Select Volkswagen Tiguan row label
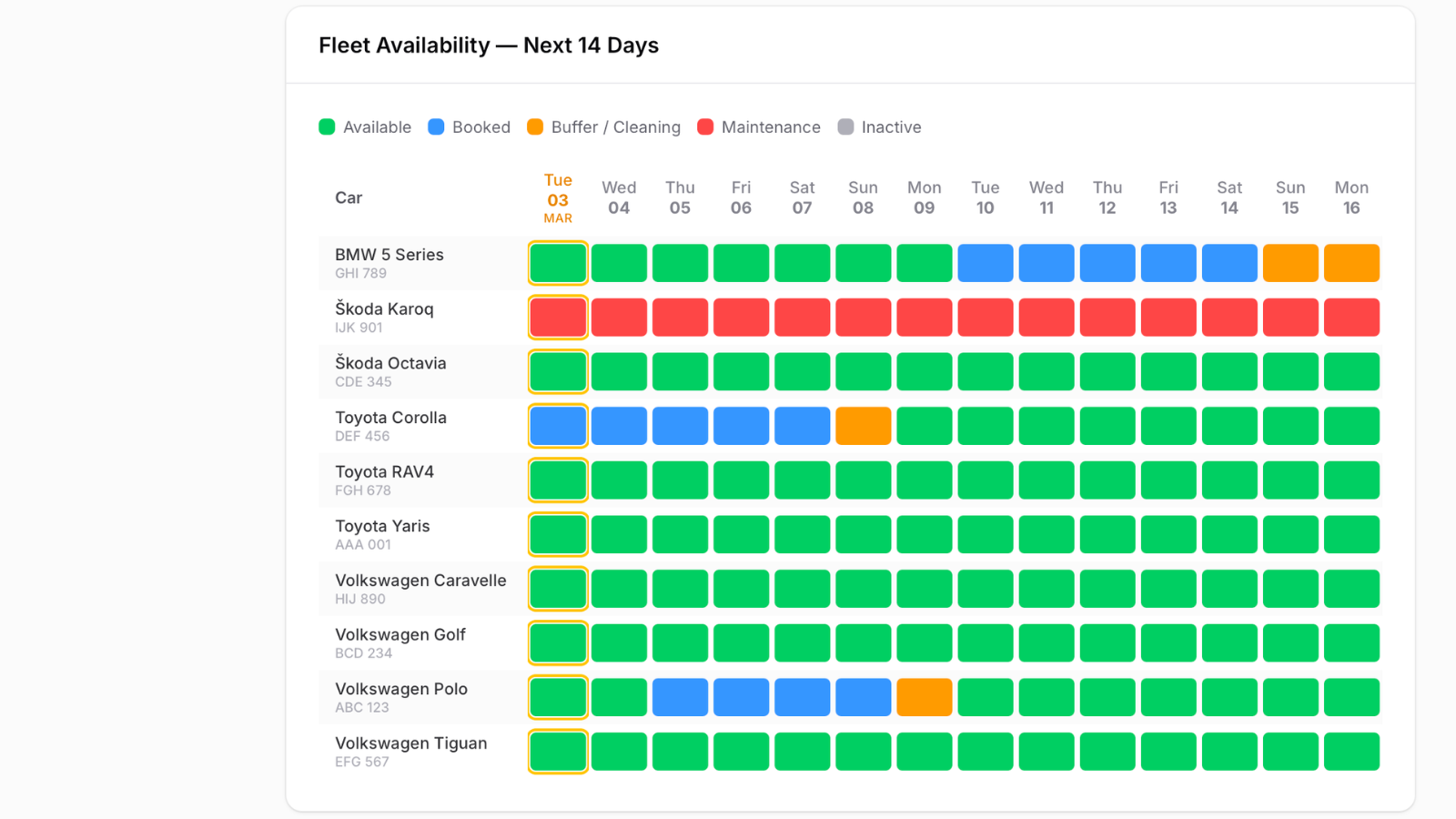Viewport: 1456px width, 819px height. pos(410,752)
